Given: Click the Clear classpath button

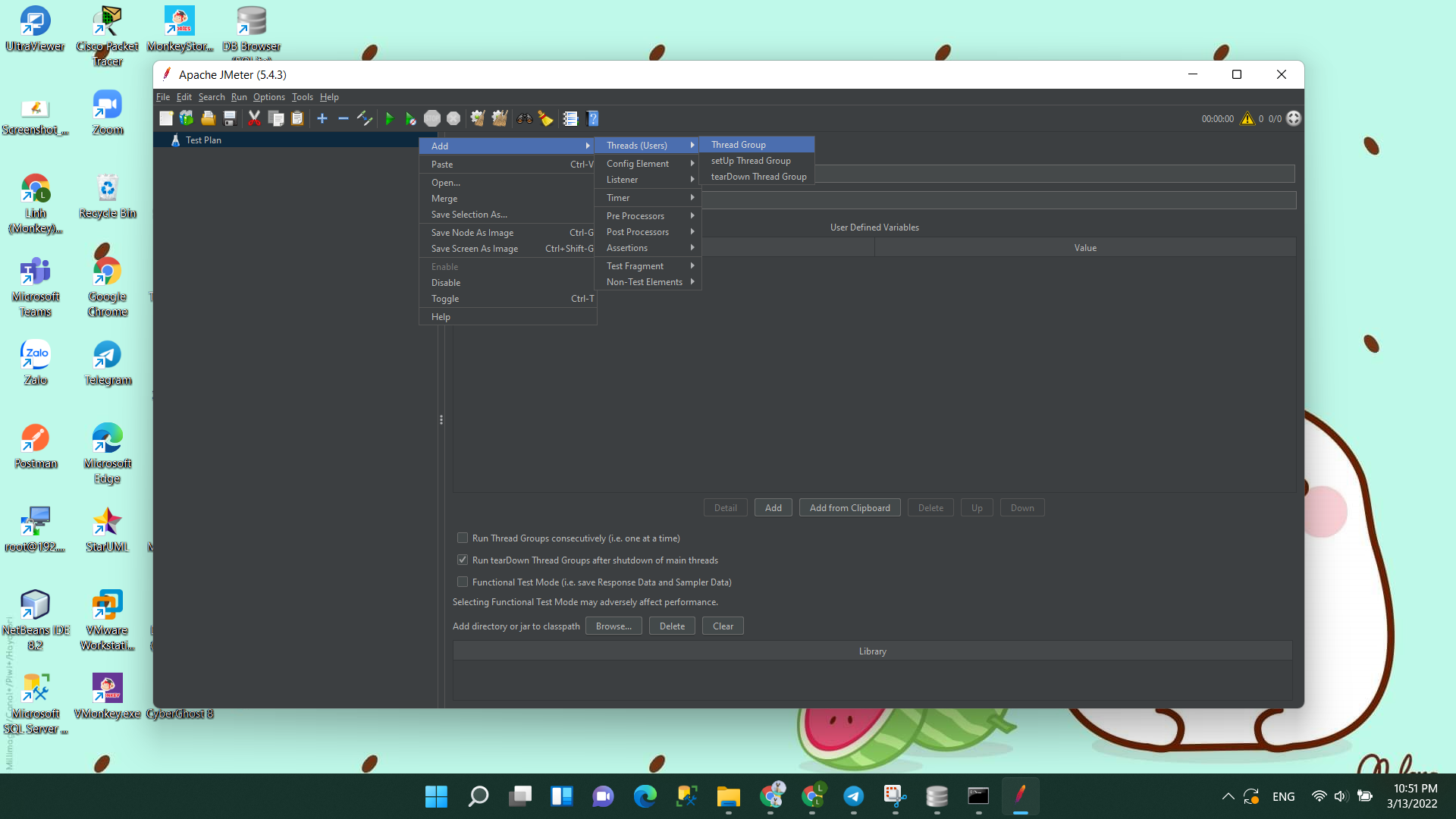Looking at the screenshot, I should [x=723, y=626].
